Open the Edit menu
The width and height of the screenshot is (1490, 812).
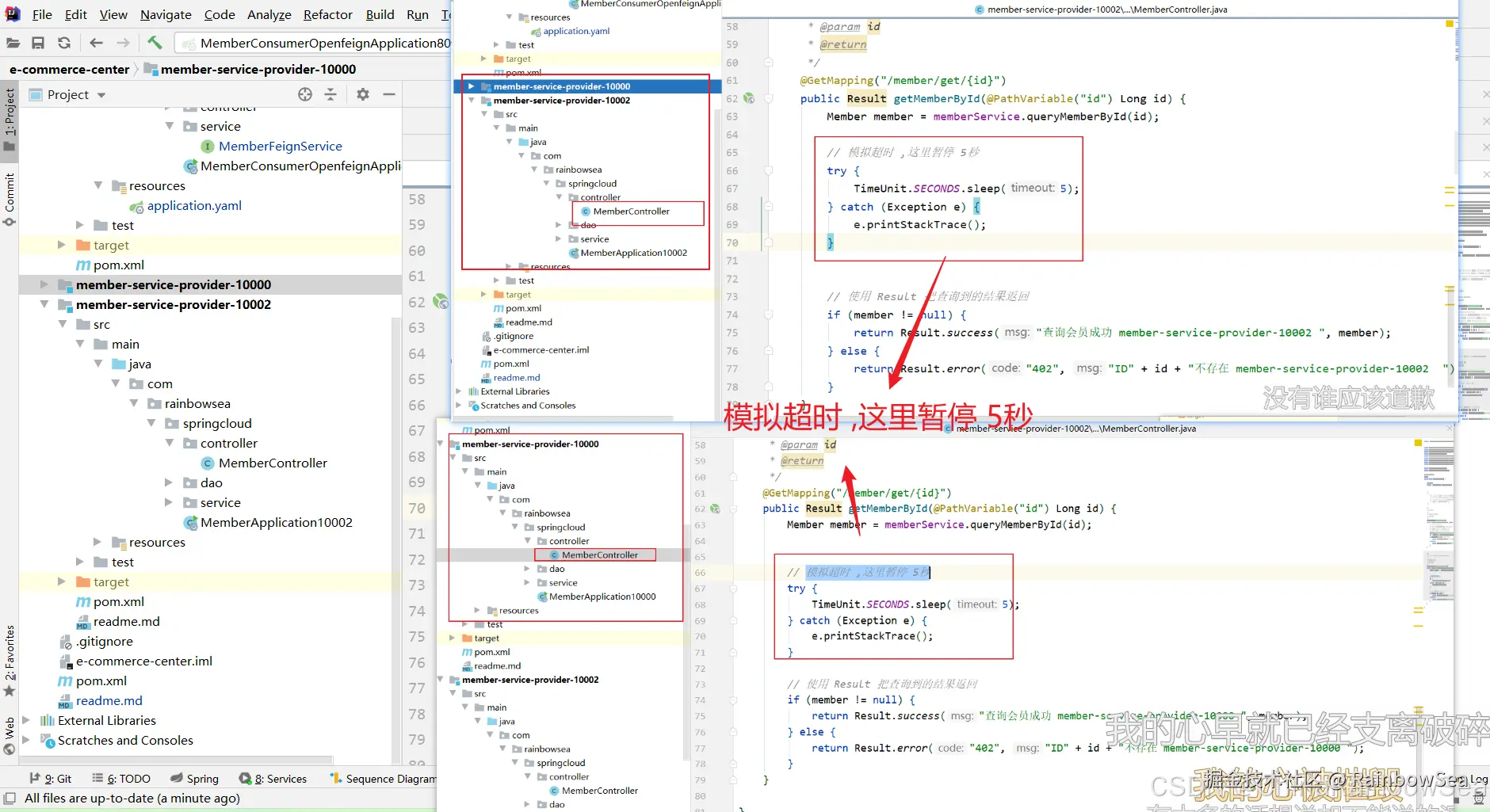point(76,14)
